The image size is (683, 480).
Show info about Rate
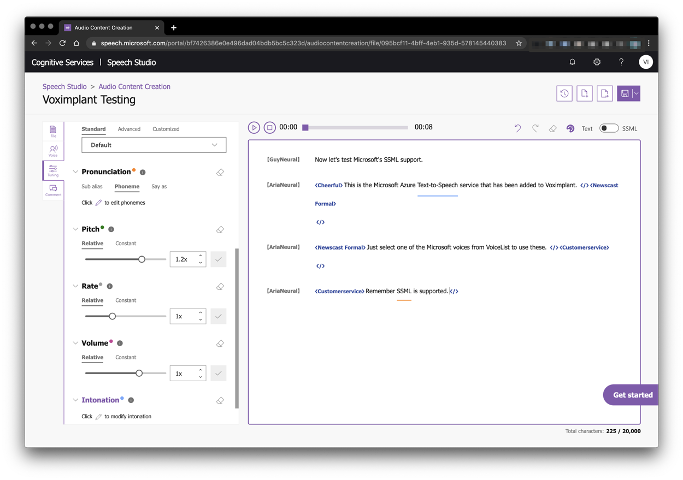(110, 286)
